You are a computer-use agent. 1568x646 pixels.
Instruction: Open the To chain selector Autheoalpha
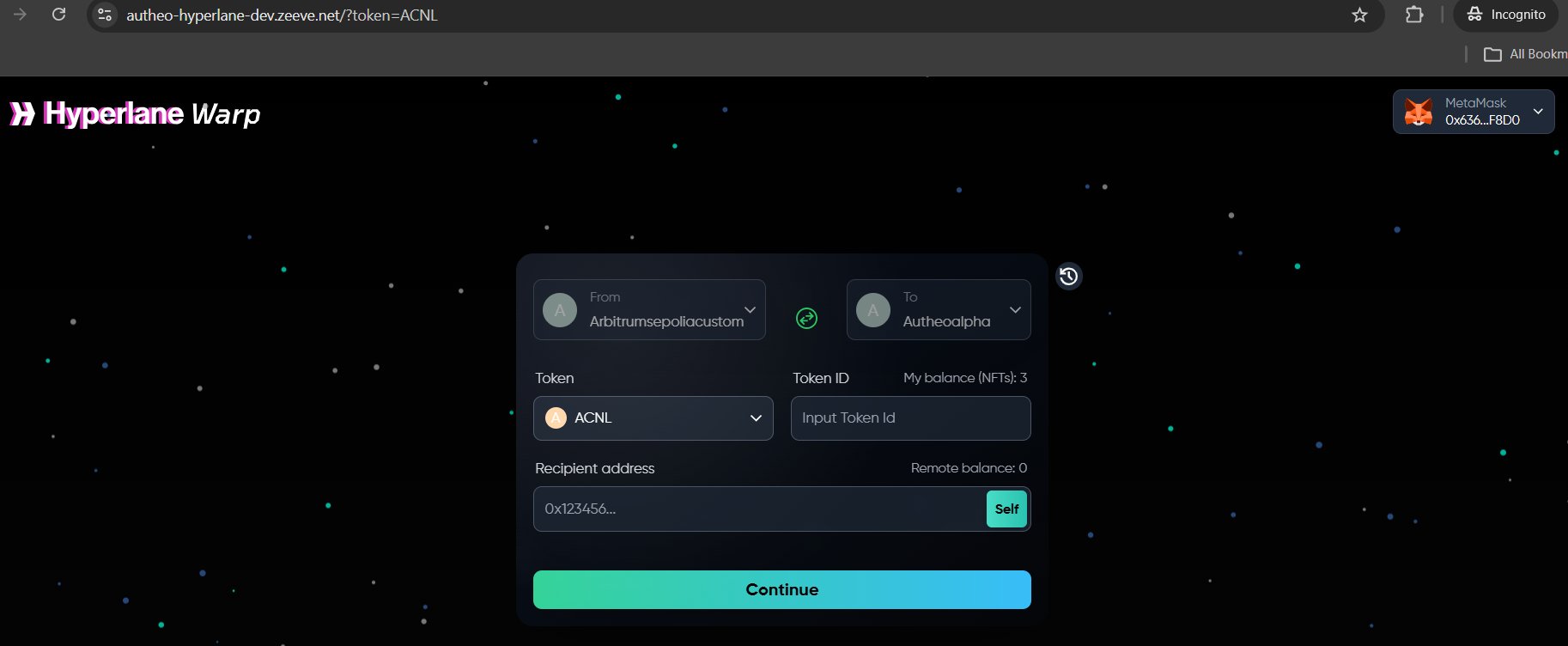tap(939, 309)
